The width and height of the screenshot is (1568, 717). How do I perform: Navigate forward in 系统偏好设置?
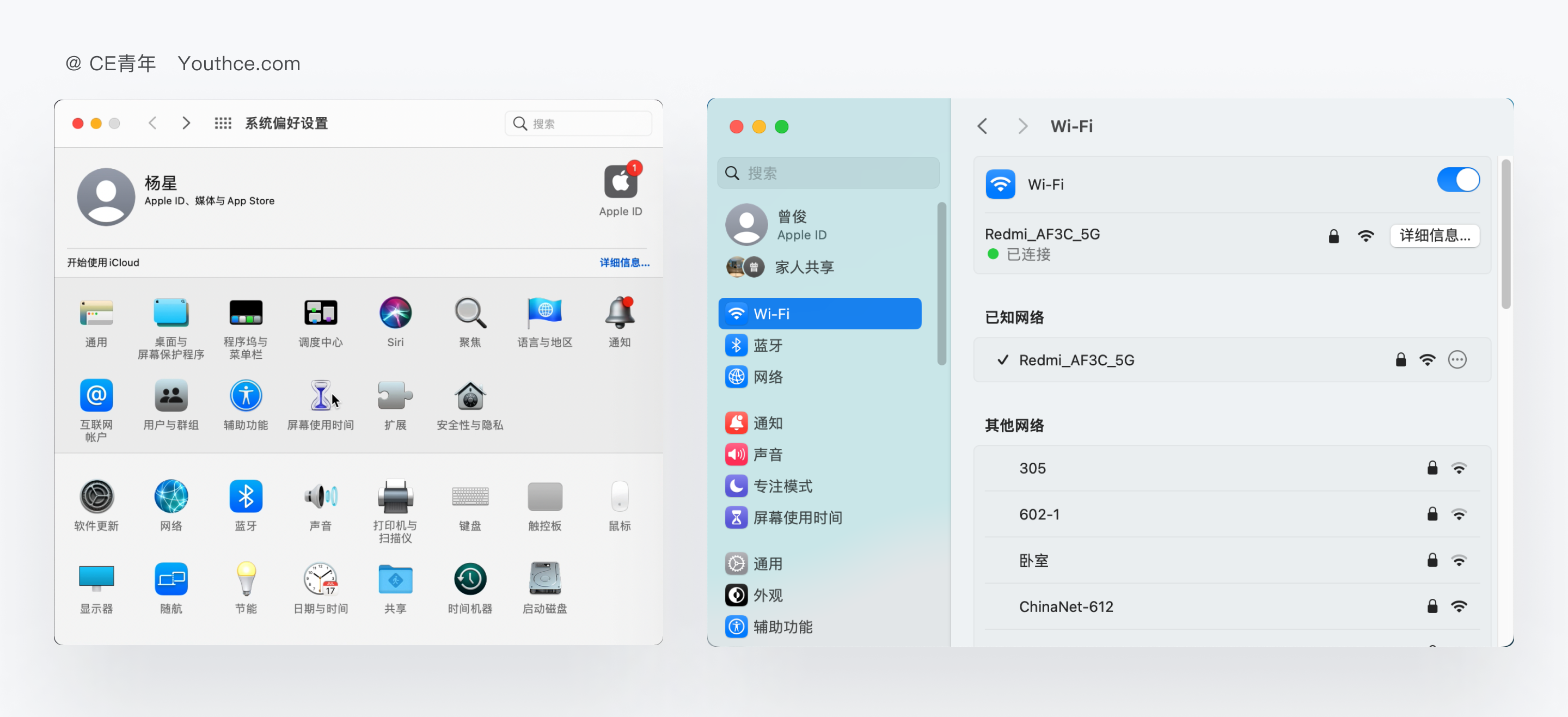(x=186, y=122)
